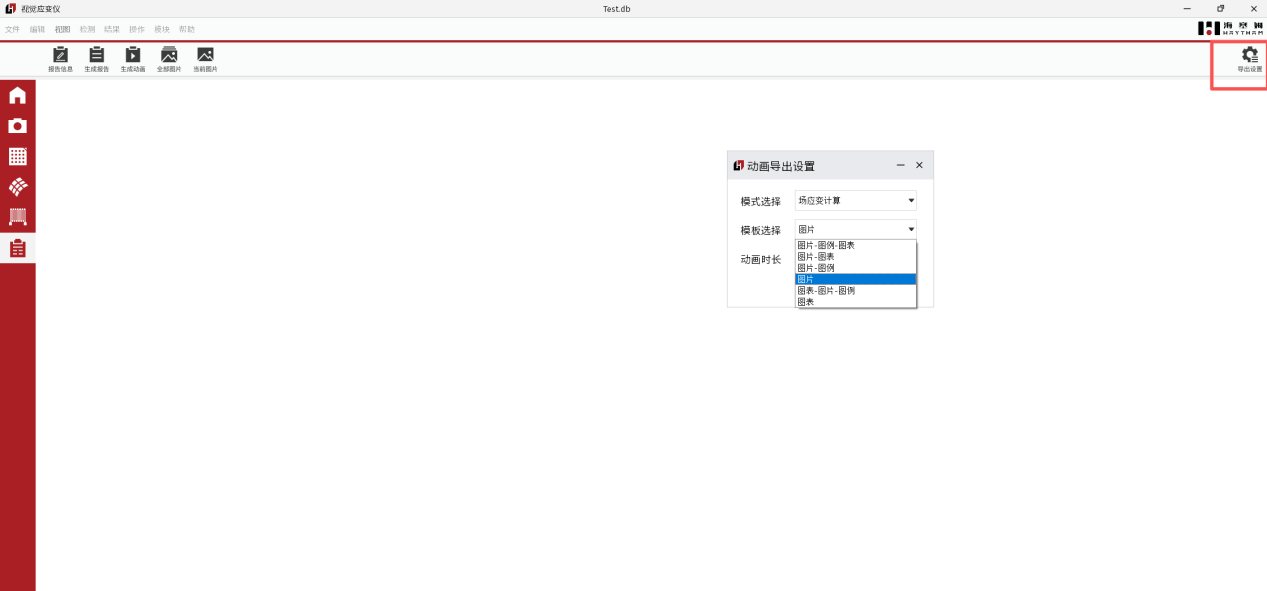Open 导出设置 gear icon
The height and width of the screenshot is (591, 1267).
1249,57
